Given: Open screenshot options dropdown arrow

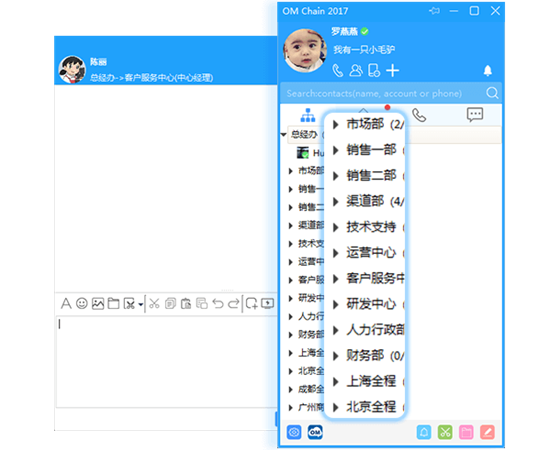Looking at the screenshot, I should pyautogui.click(x=141, y=305).
